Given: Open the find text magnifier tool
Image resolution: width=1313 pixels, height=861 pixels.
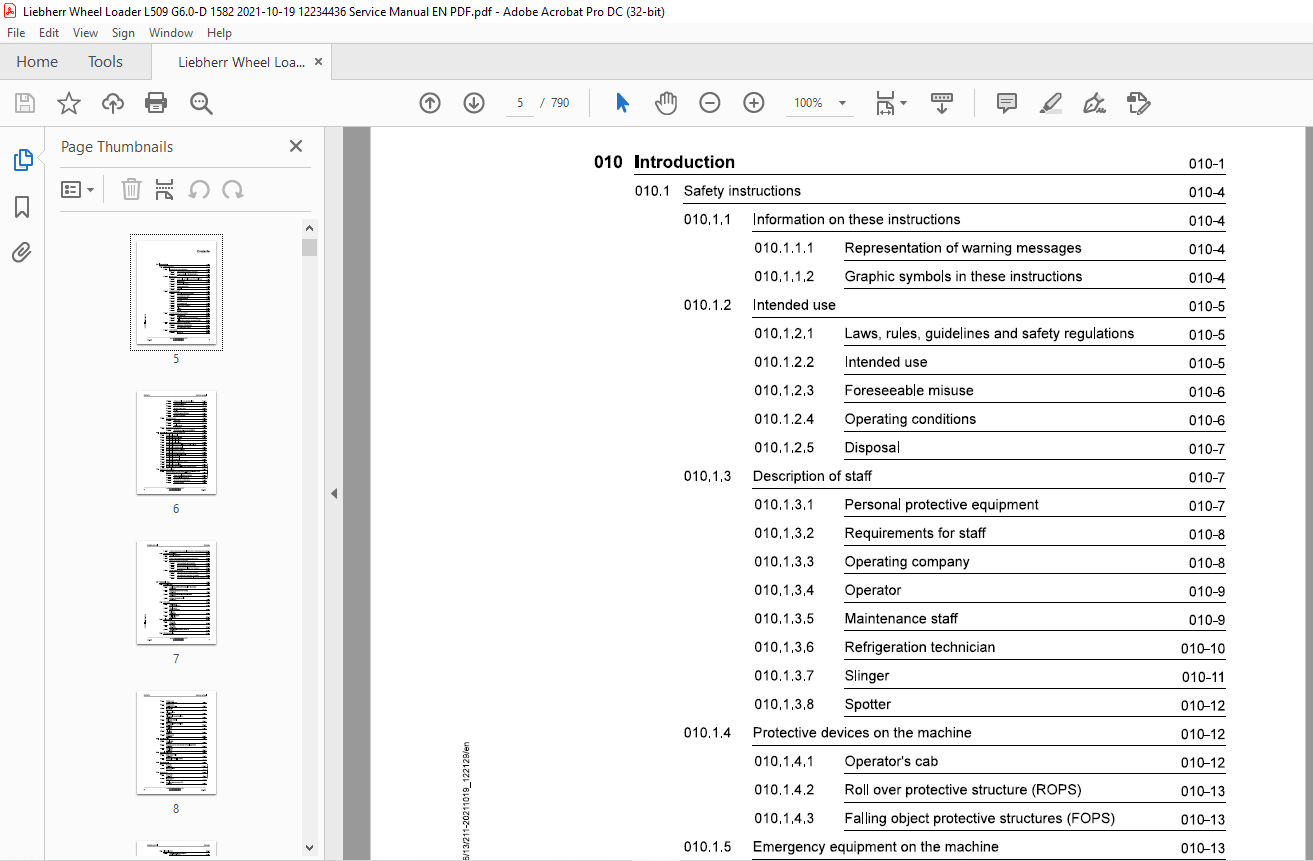Looking at the screenshot, I should click(201, 103).
